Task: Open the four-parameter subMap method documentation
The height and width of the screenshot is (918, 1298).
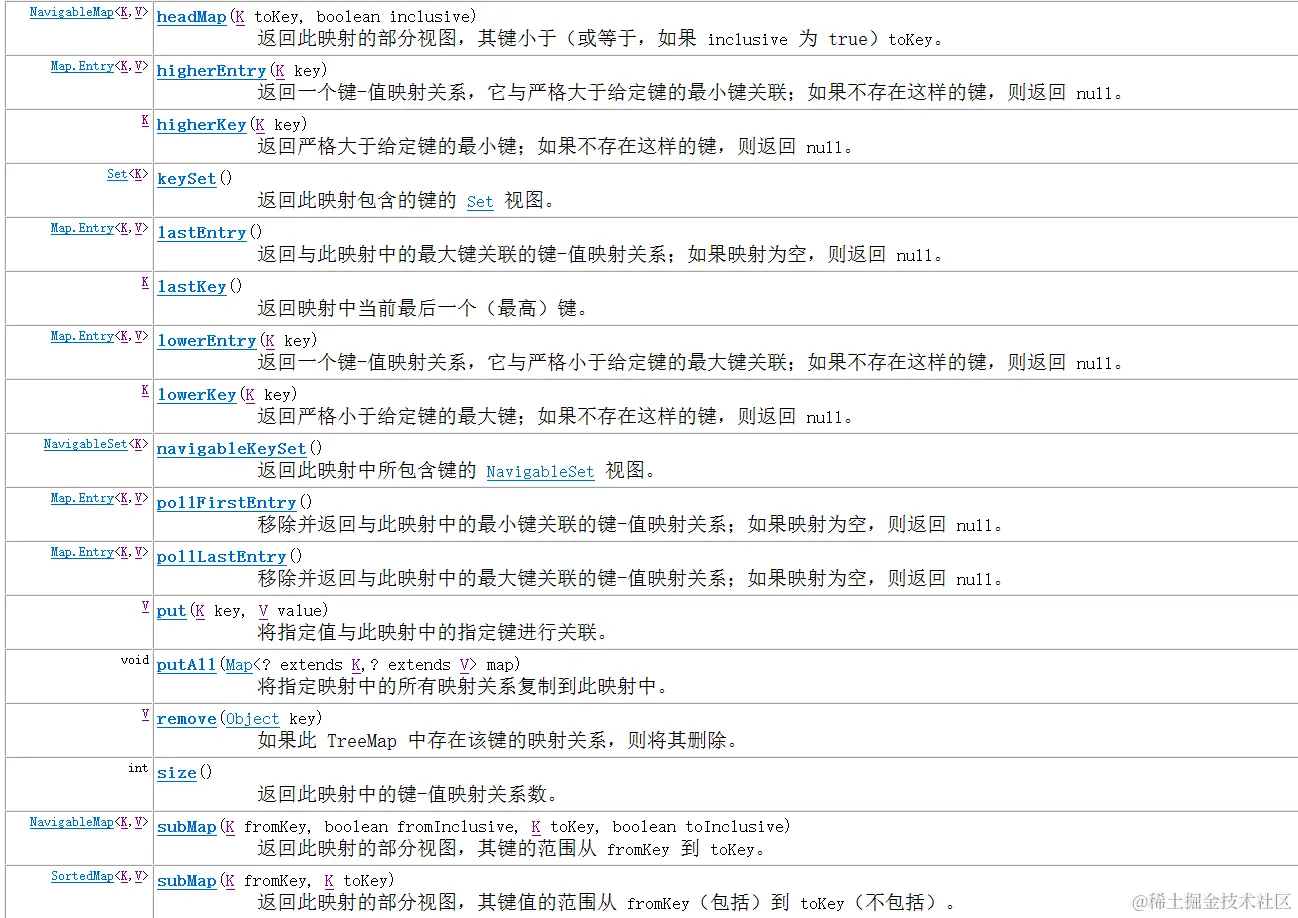Action: [x=186, y=826]
